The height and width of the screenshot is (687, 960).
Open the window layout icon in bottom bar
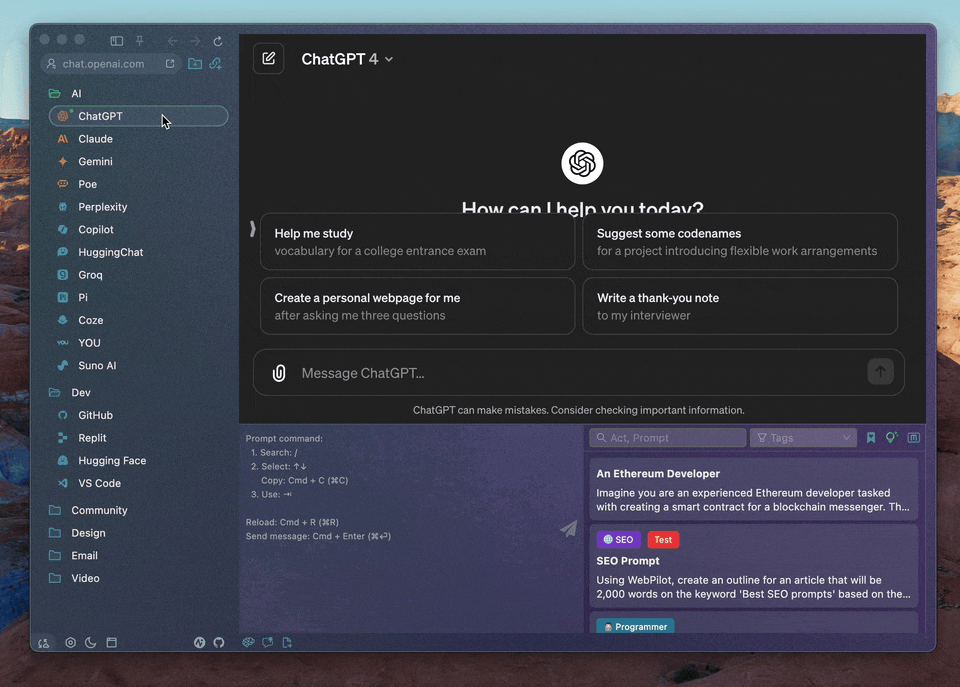click(111, 642)
